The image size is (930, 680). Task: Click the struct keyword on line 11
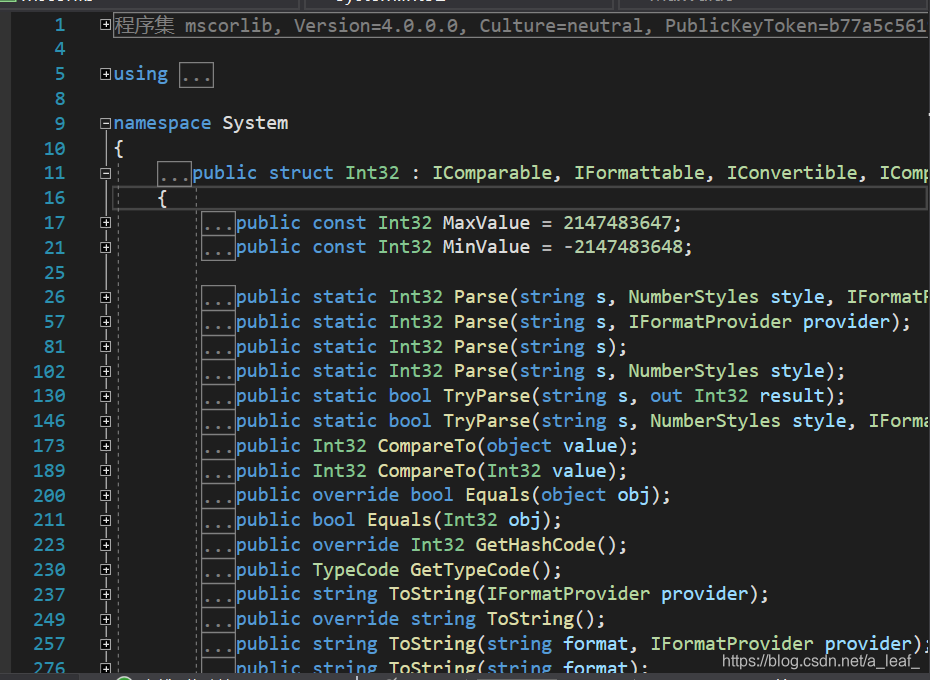(x=301, y=173)
